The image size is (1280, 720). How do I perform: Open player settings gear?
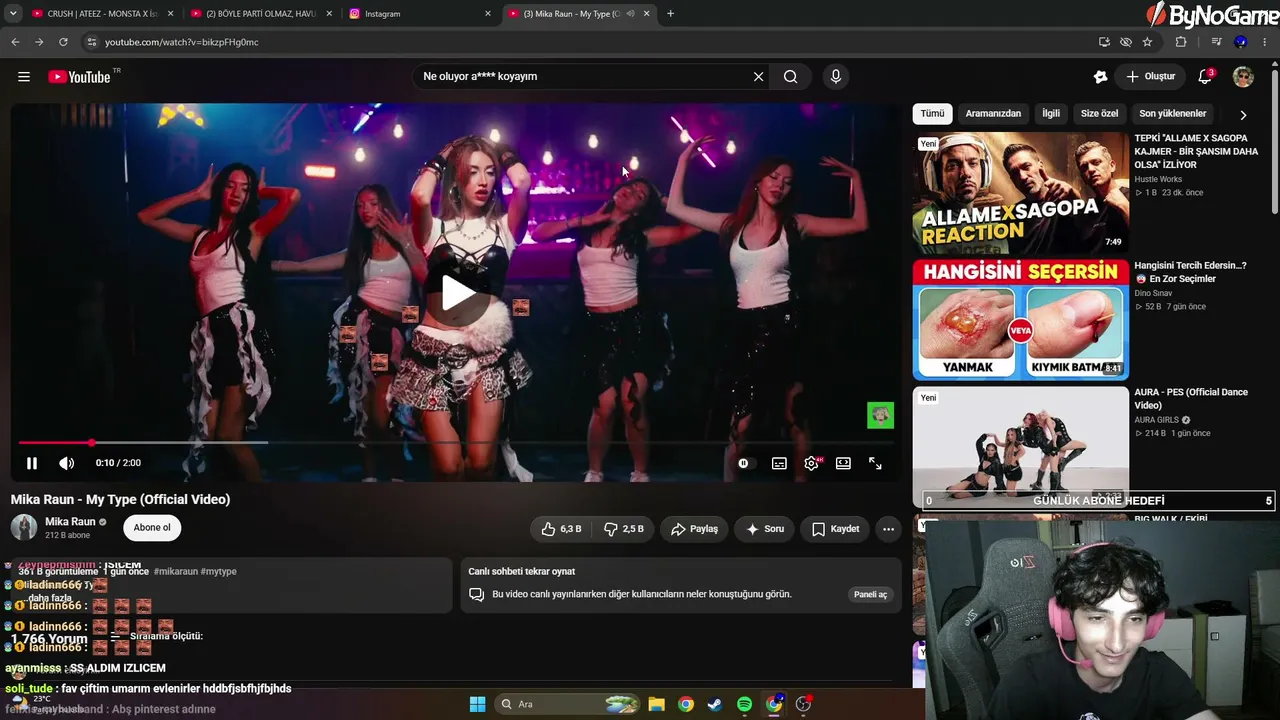tap(811, 463)
